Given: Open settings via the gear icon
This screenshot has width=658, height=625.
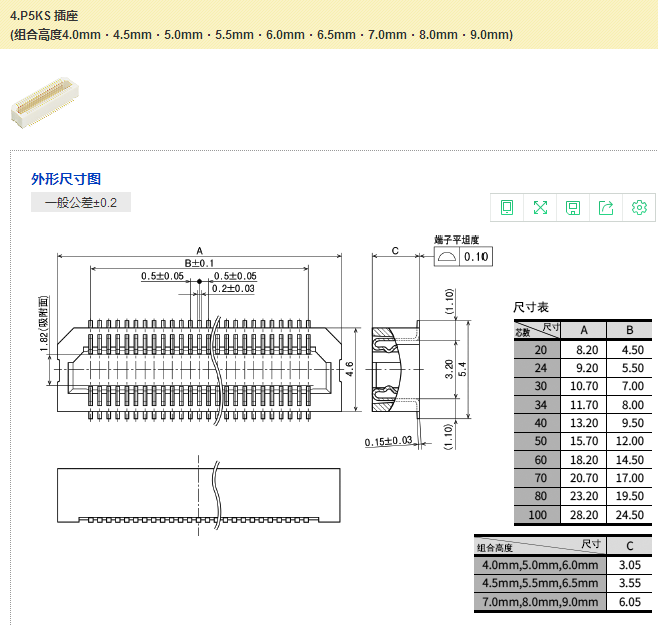Looking at the screenshot, I should point(639,207).
